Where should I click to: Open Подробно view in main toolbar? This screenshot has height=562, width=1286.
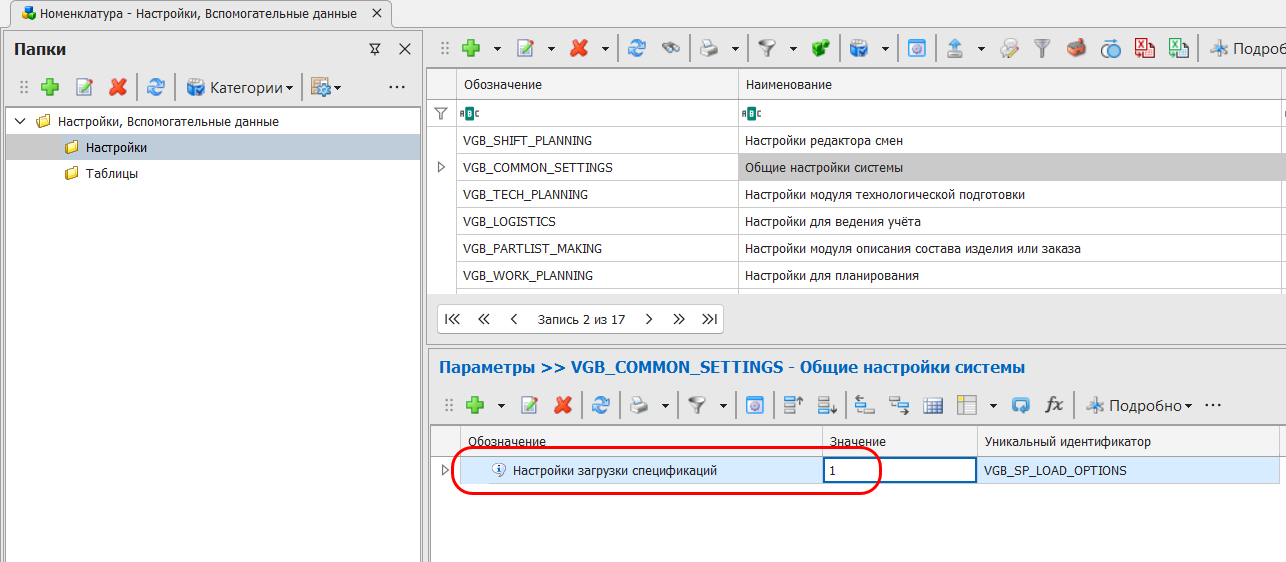tap(1247, 48)
